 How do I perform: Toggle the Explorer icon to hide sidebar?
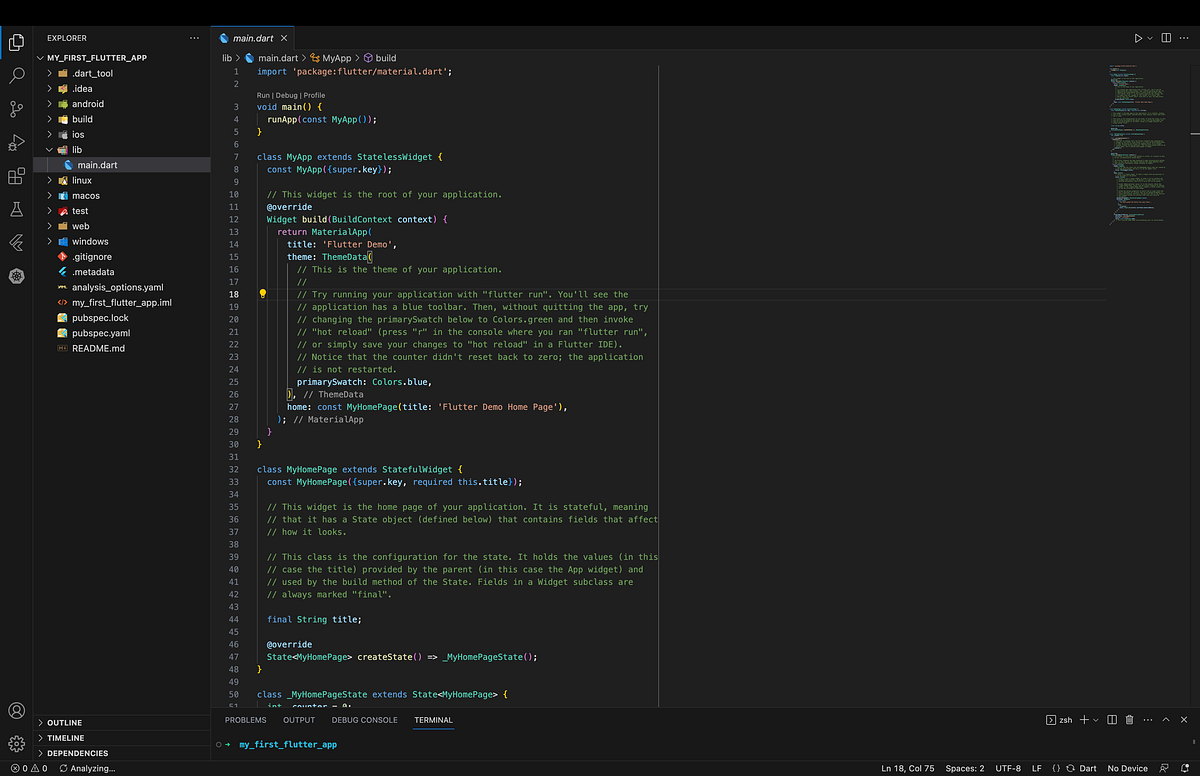click(x=16, y=42)
